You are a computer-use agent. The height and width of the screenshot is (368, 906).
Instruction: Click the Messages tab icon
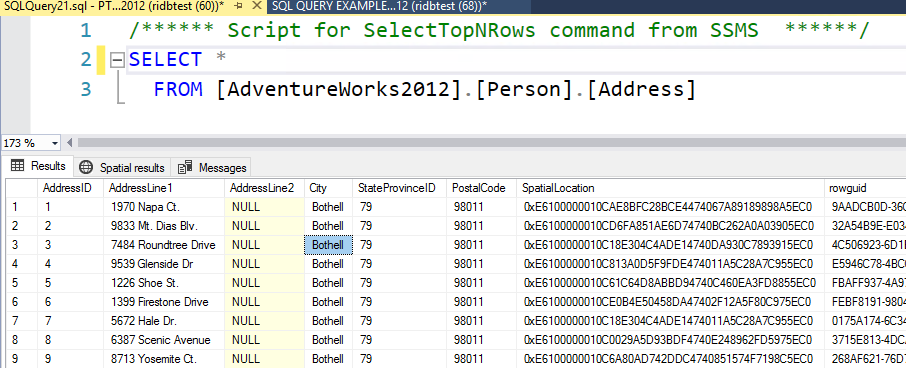(x=185, y=168)
